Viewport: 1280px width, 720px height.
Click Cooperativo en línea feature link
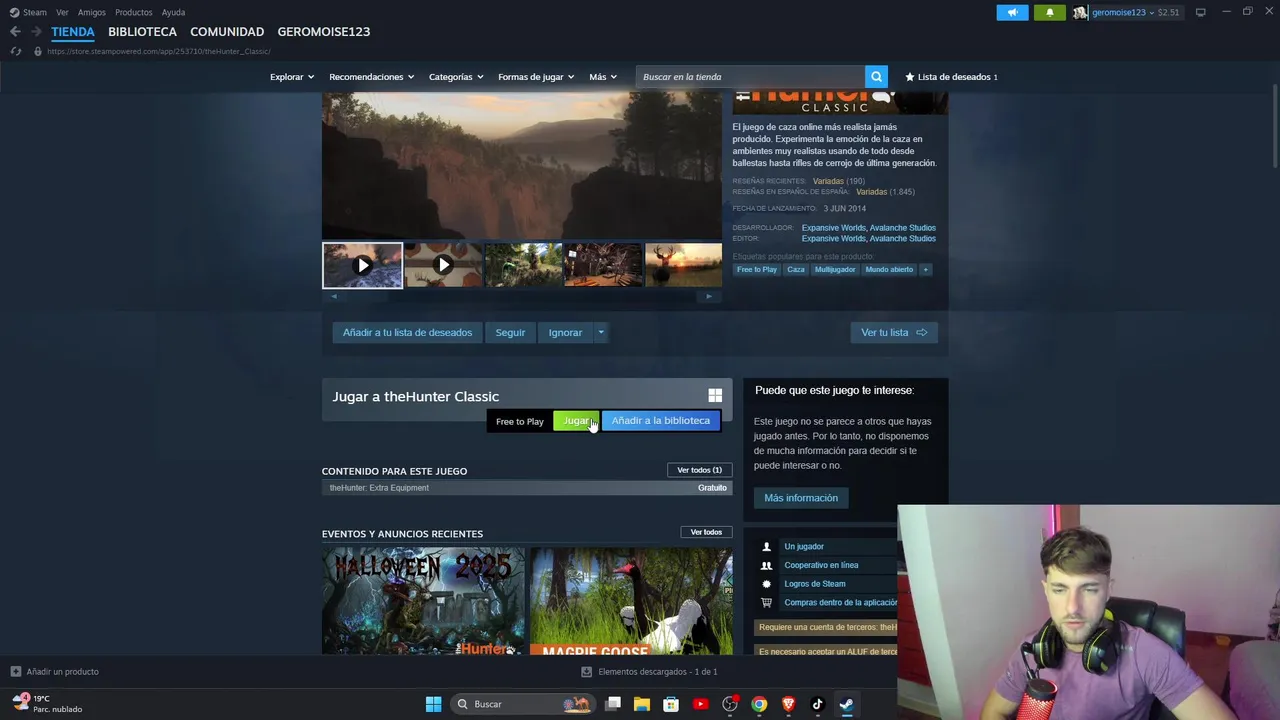821,565
